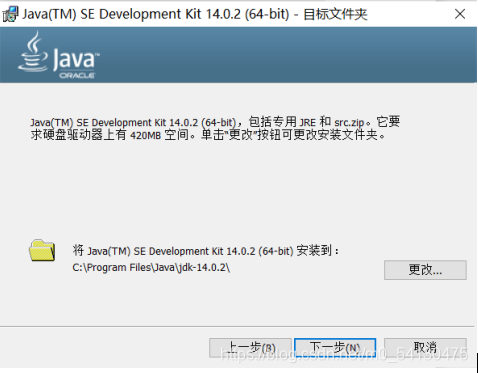
Task: Go to next step with 下一步(N)
Action: click(335, 348)
